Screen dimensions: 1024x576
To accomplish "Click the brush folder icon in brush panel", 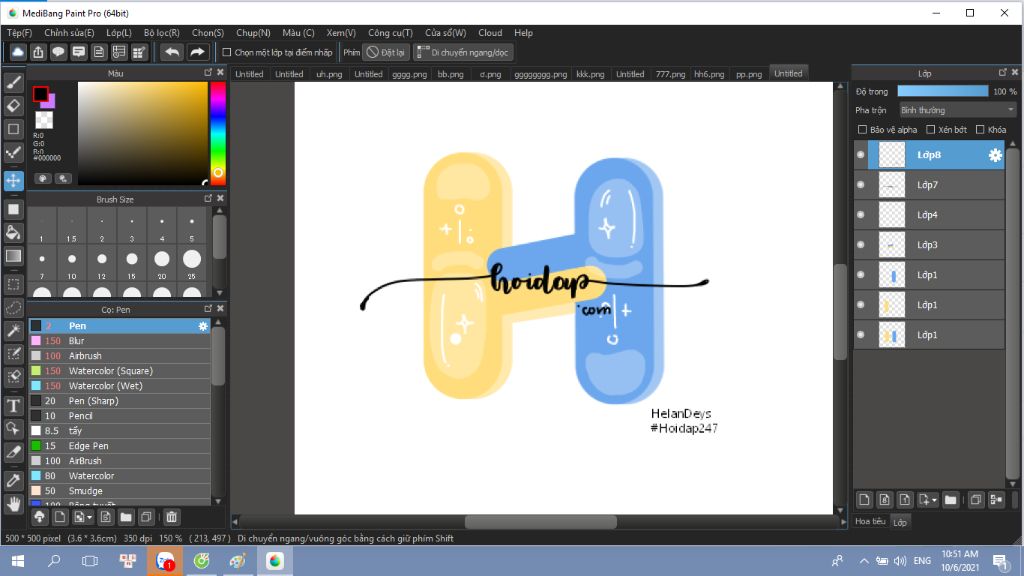I will click(x=126, y=517).
